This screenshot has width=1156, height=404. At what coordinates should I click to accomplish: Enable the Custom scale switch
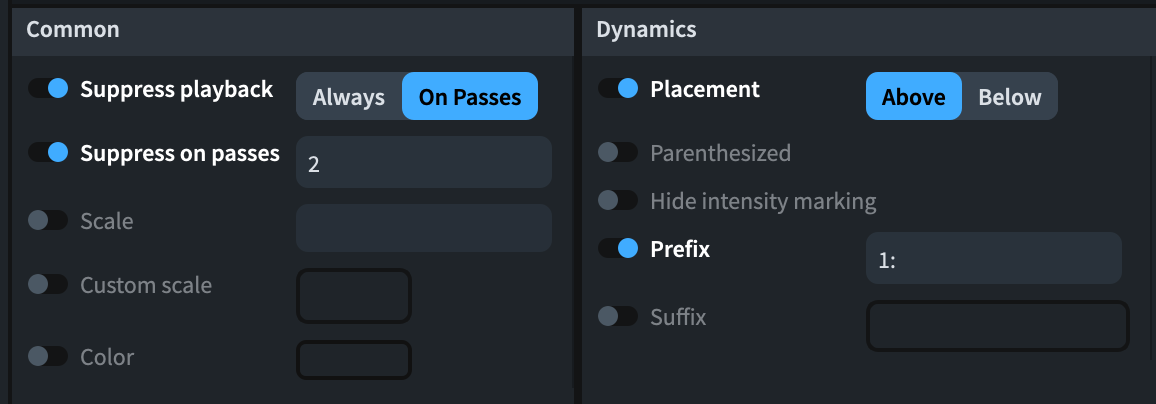(x=48, y=285)
